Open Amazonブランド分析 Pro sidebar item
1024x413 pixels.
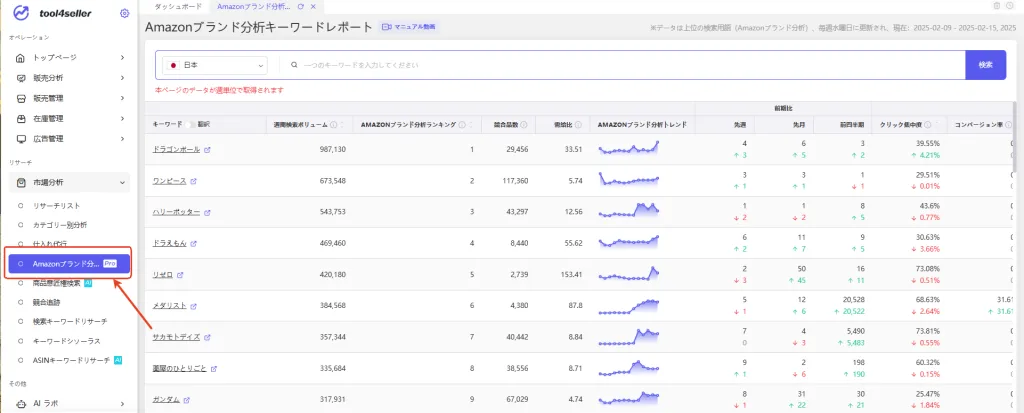(69, 264)
